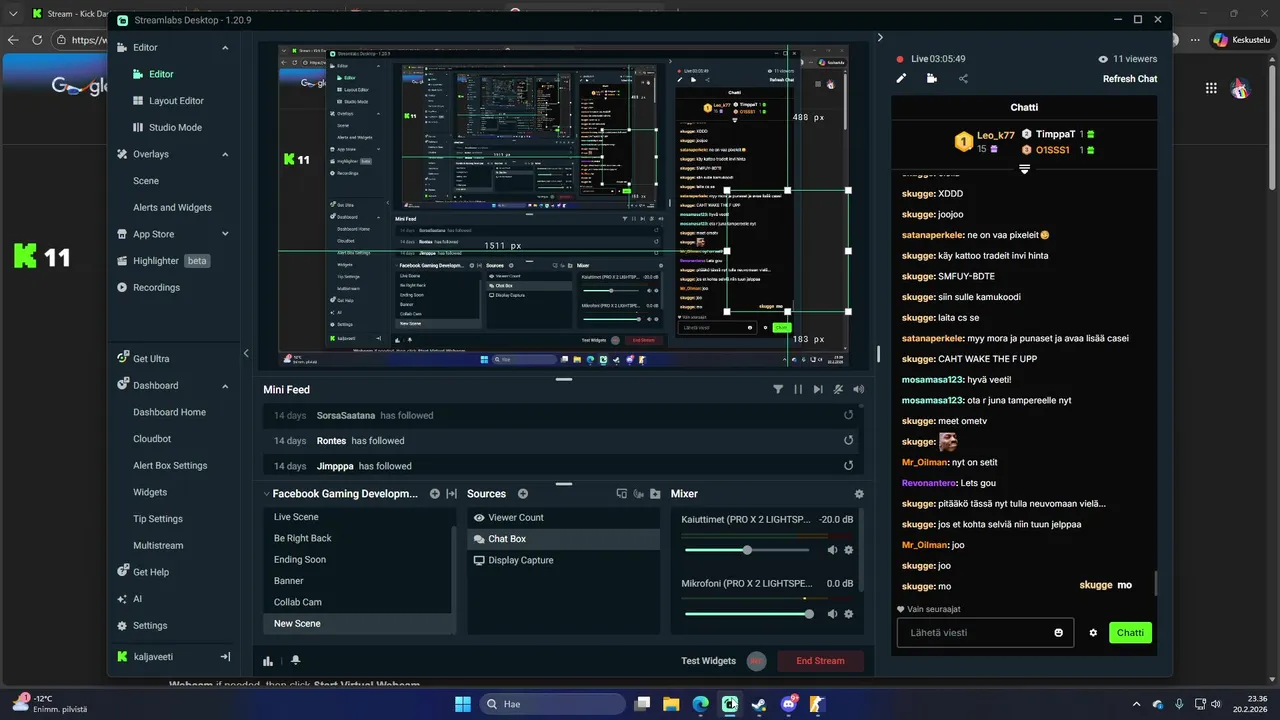The height and width of the screenshot is (720, 1280).
Task: Collapse the left sidebar arrow
Action: [x=246, y=353]
